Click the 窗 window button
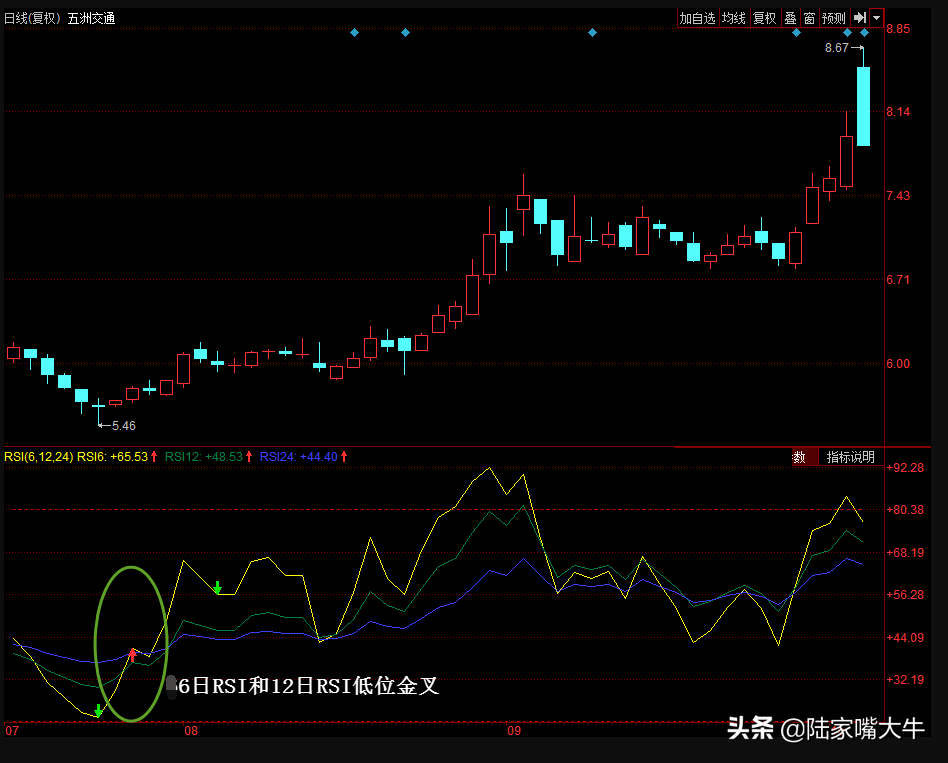The image size is (948, 763). [810, 18]
